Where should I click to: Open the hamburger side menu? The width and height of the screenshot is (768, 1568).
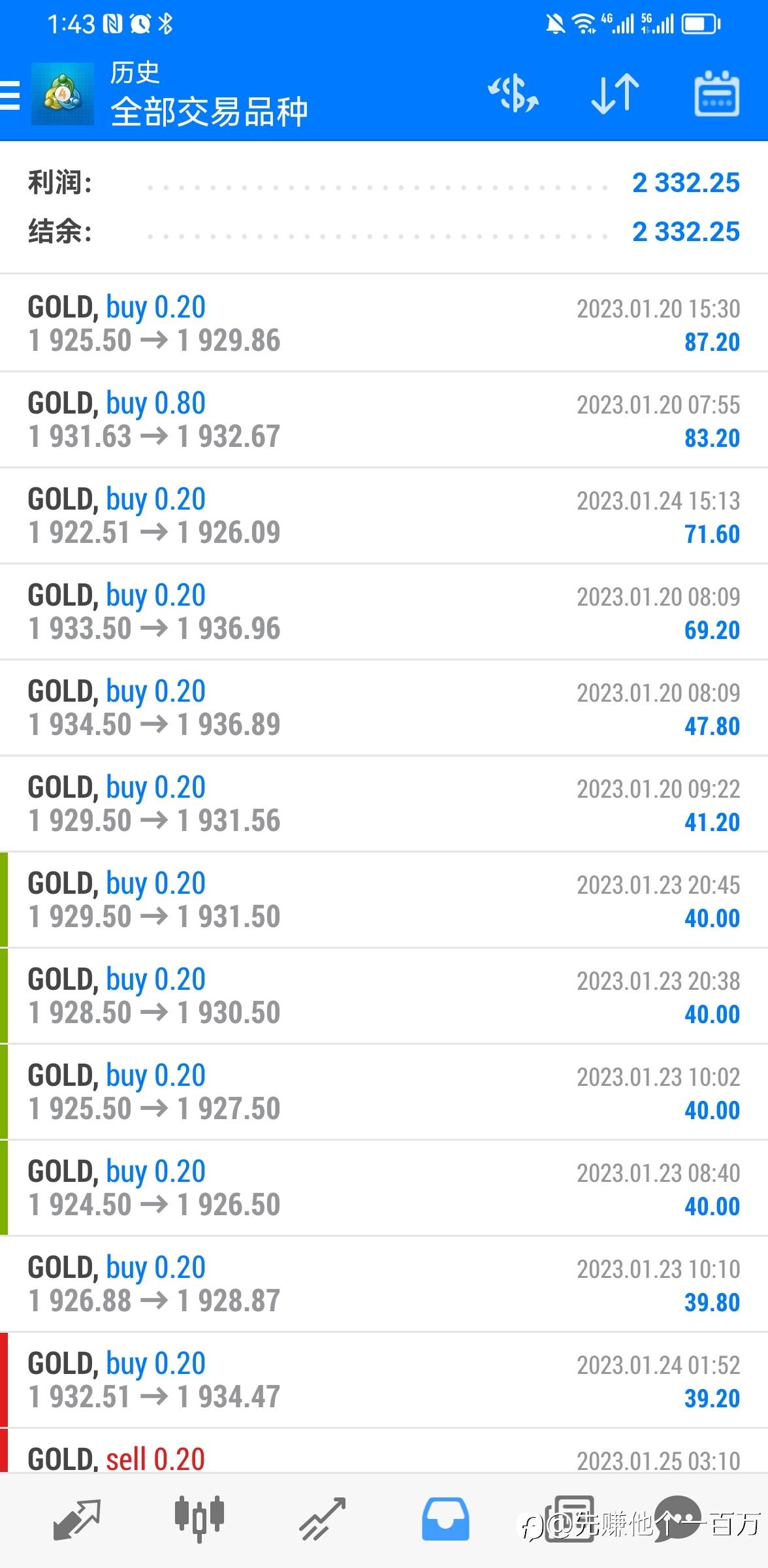[x=10, y=95]
